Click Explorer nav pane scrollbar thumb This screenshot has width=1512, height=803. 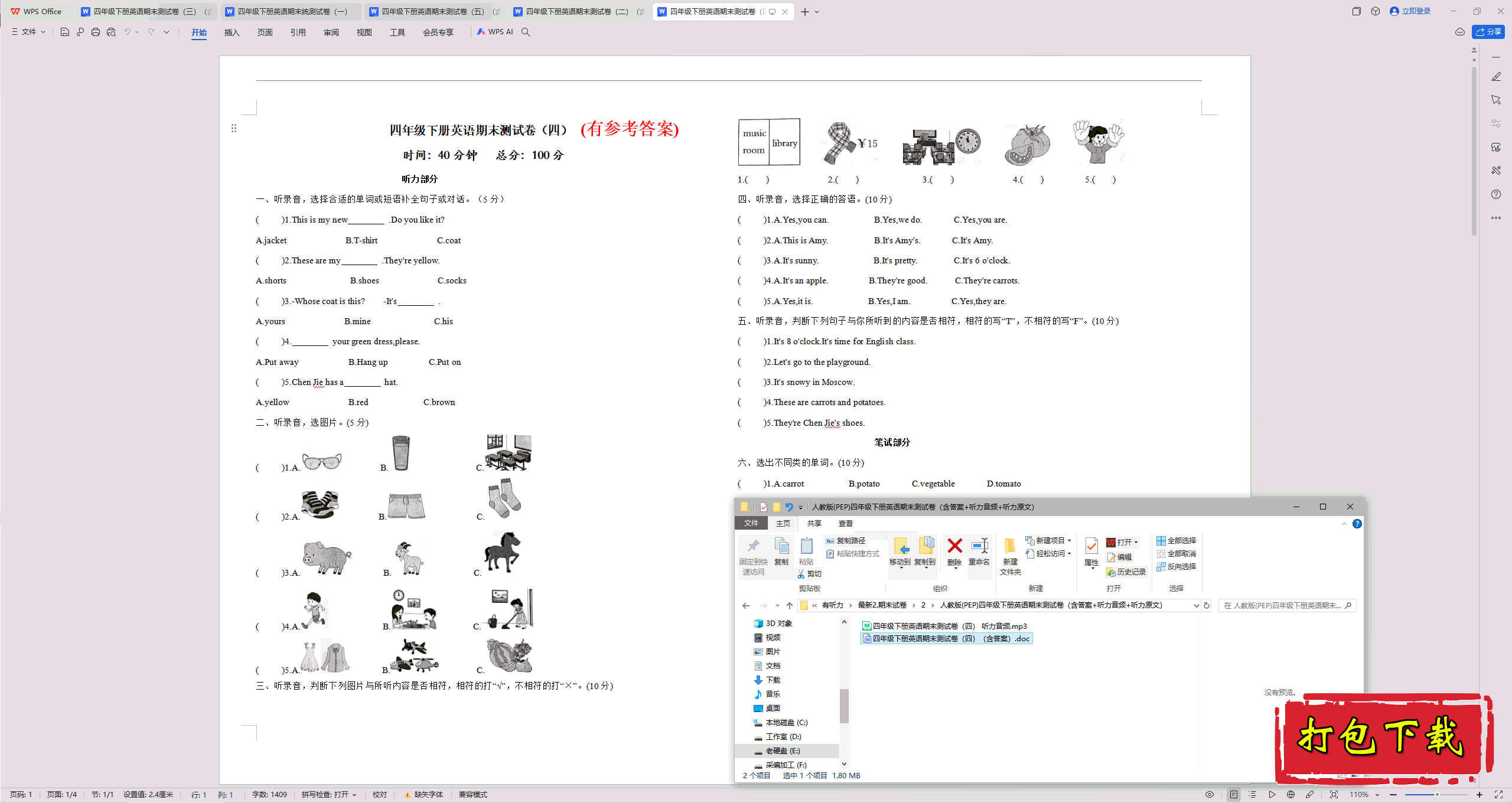(x=844, y=706)
